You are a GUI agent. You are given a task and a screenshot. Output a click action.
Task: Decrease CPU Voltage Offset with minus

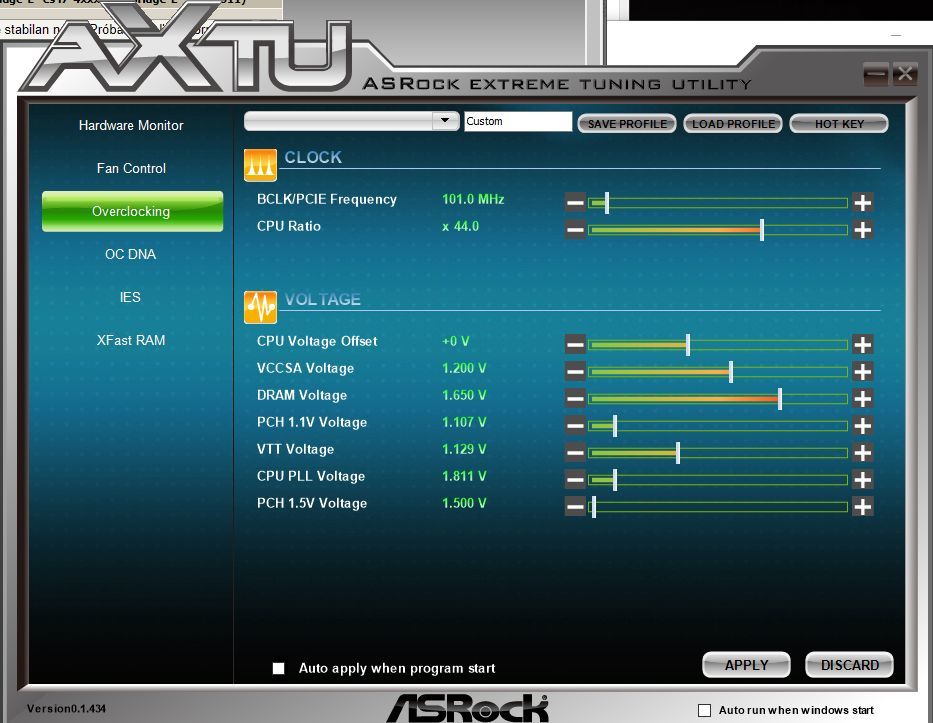click(575, 344)
